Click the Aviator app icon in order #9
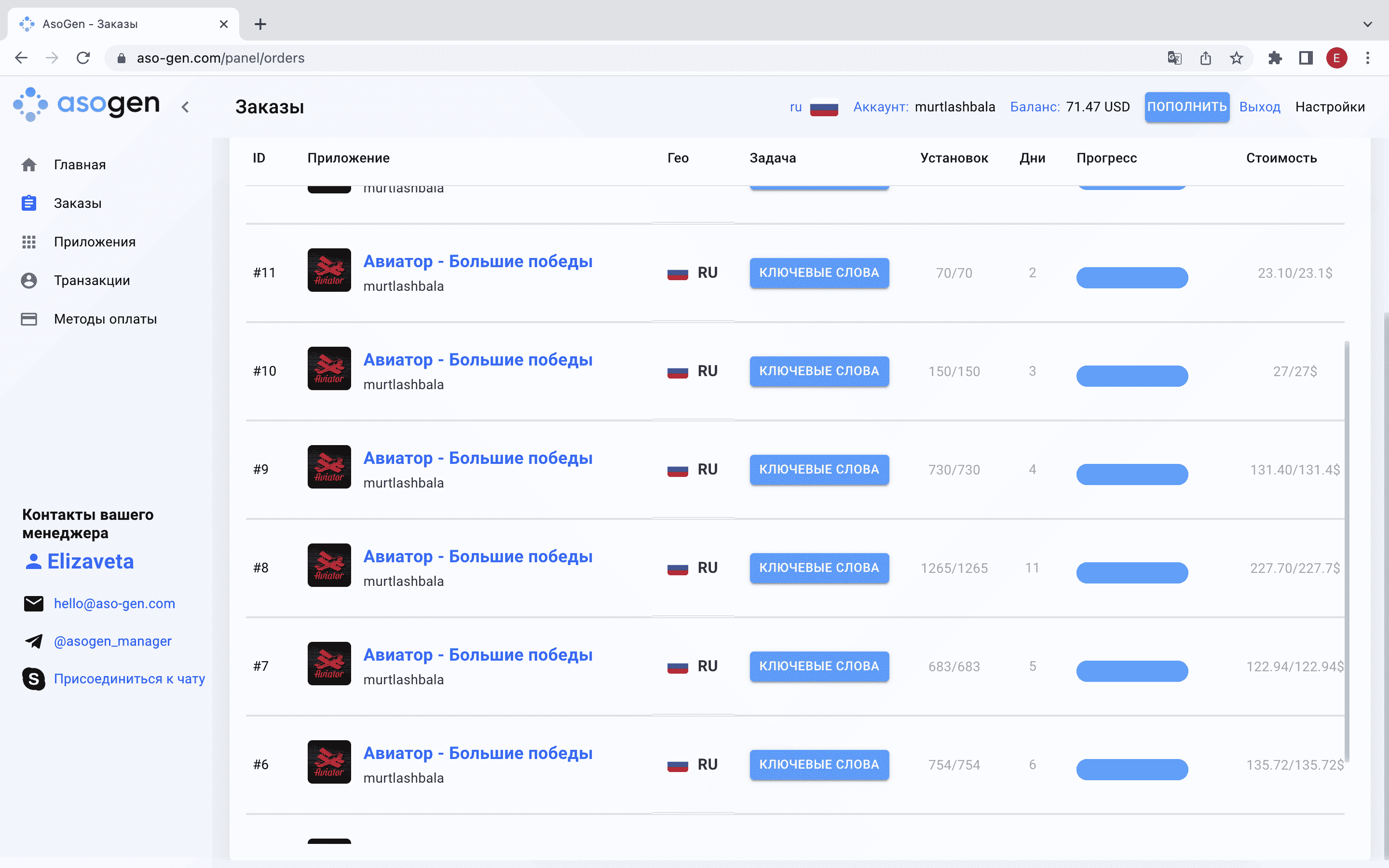This screenshot has height=868, width=1389. coord(329,467)
